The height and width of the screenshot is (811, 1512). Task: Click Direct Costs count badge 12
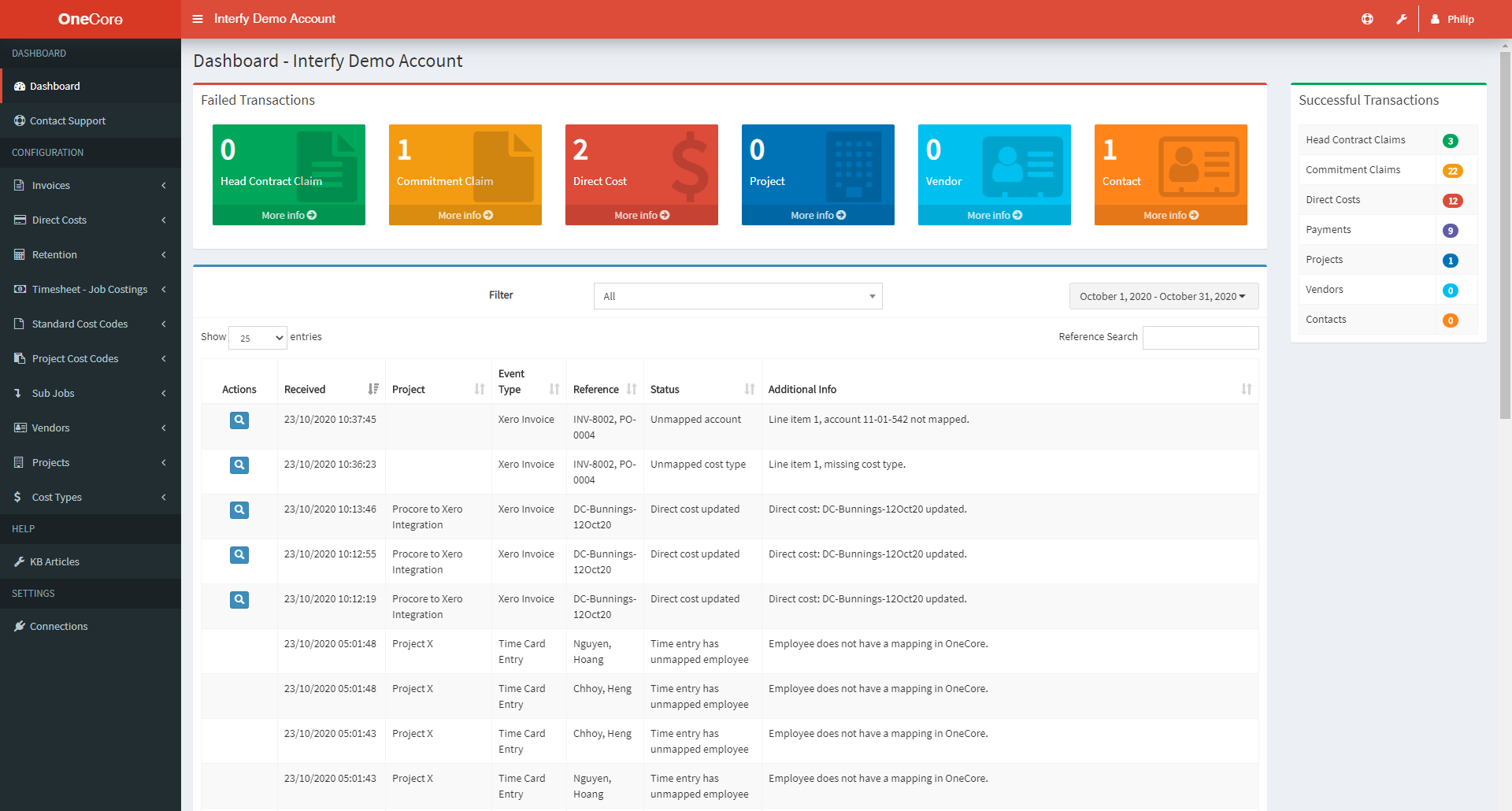pos(1452,201)
